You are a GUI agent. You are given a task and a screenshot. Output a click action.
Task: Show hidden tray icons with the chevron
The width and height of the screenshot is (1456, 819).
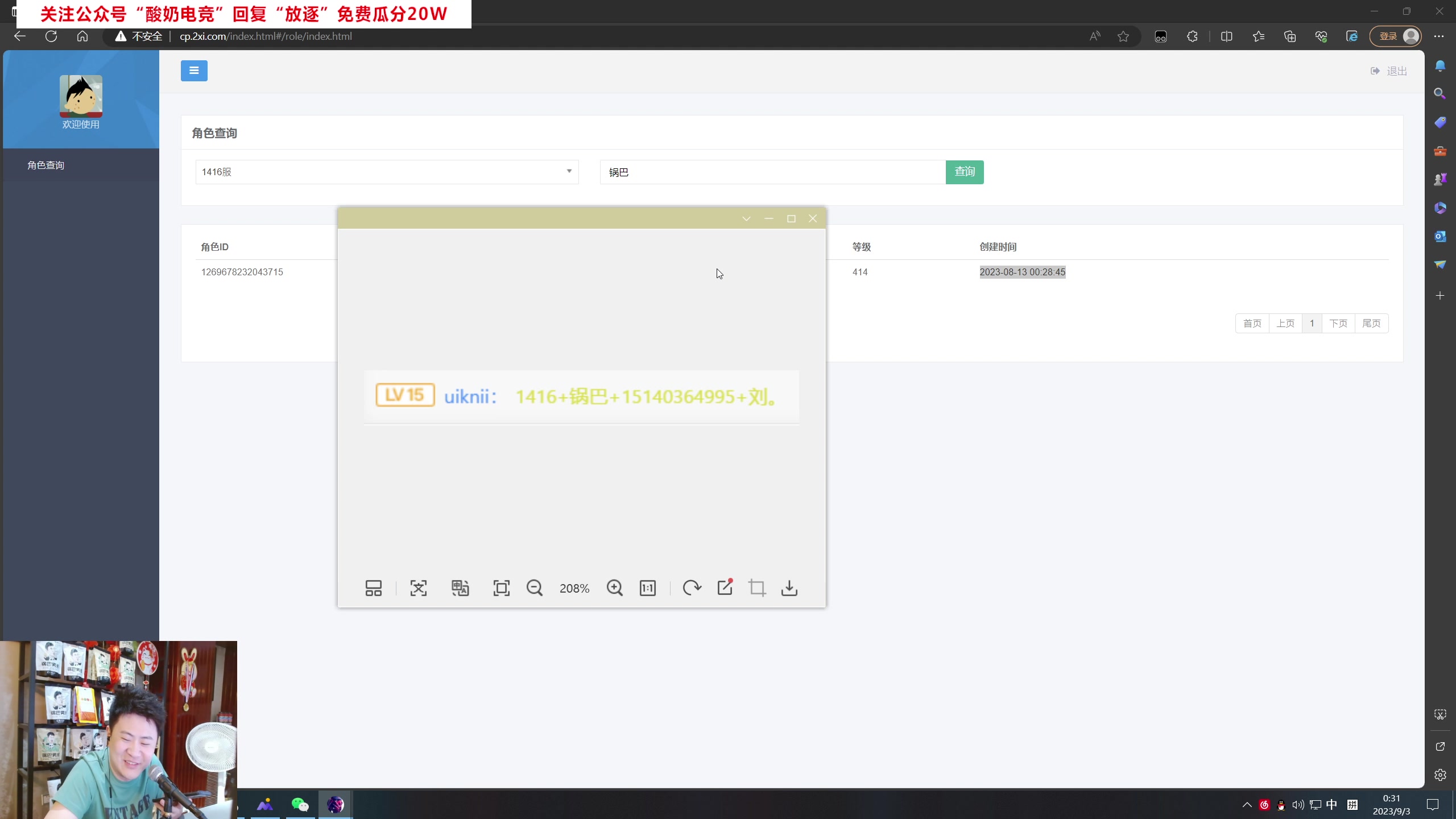[1246, 804]
